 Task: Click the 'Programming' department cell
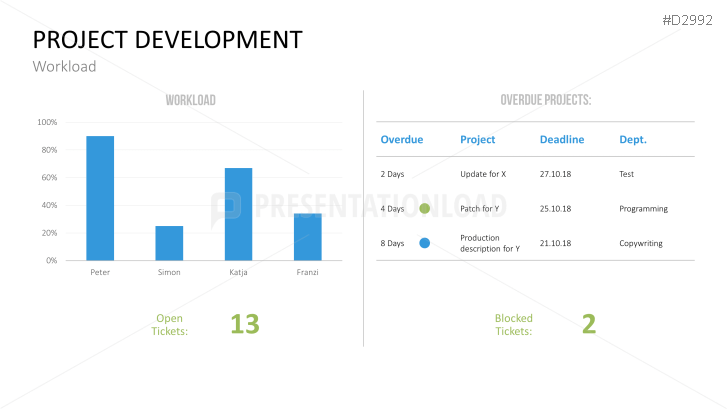(644, 209)
